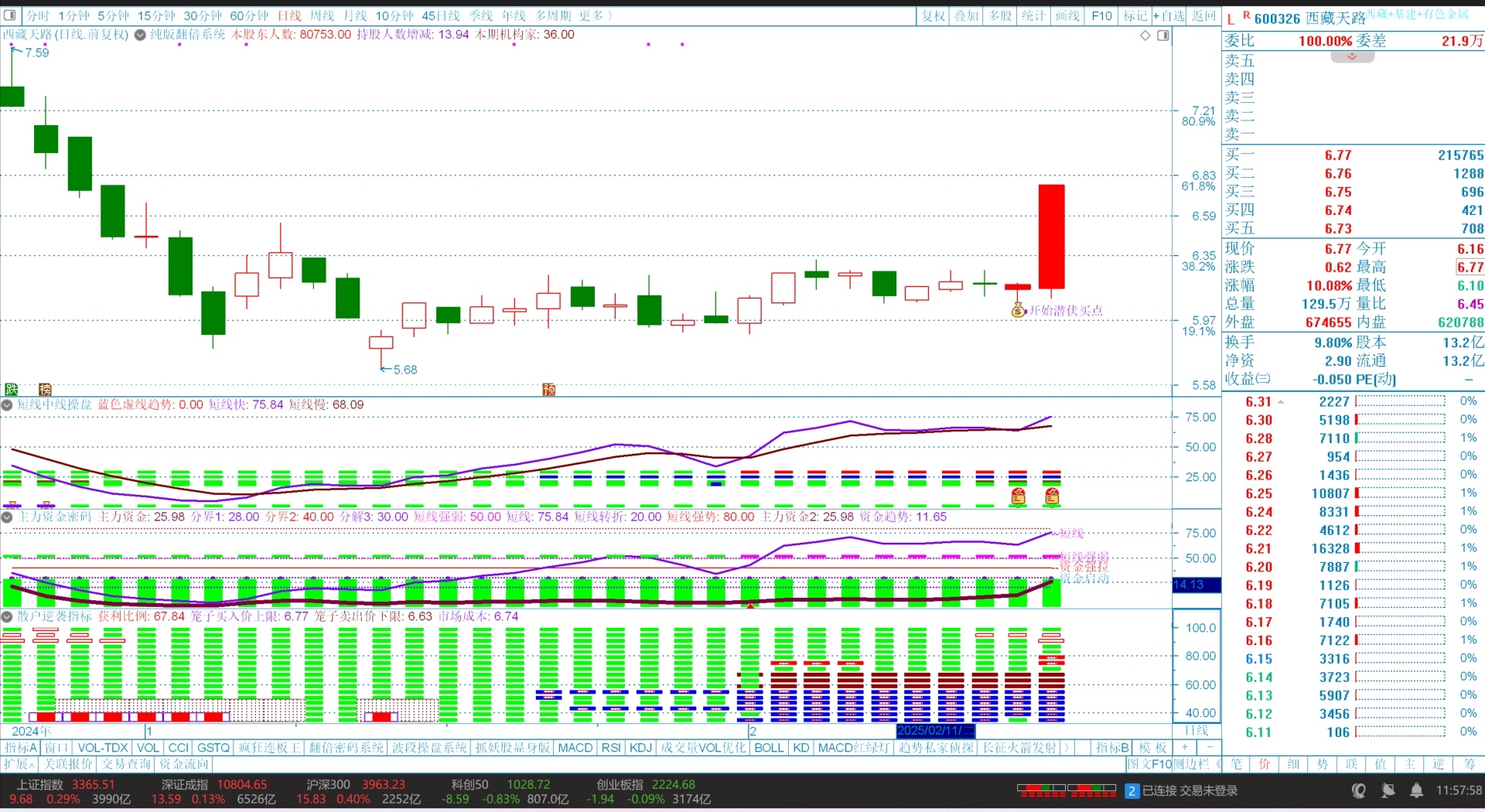Click the money bag buy-point marker

coord(1019,310)
